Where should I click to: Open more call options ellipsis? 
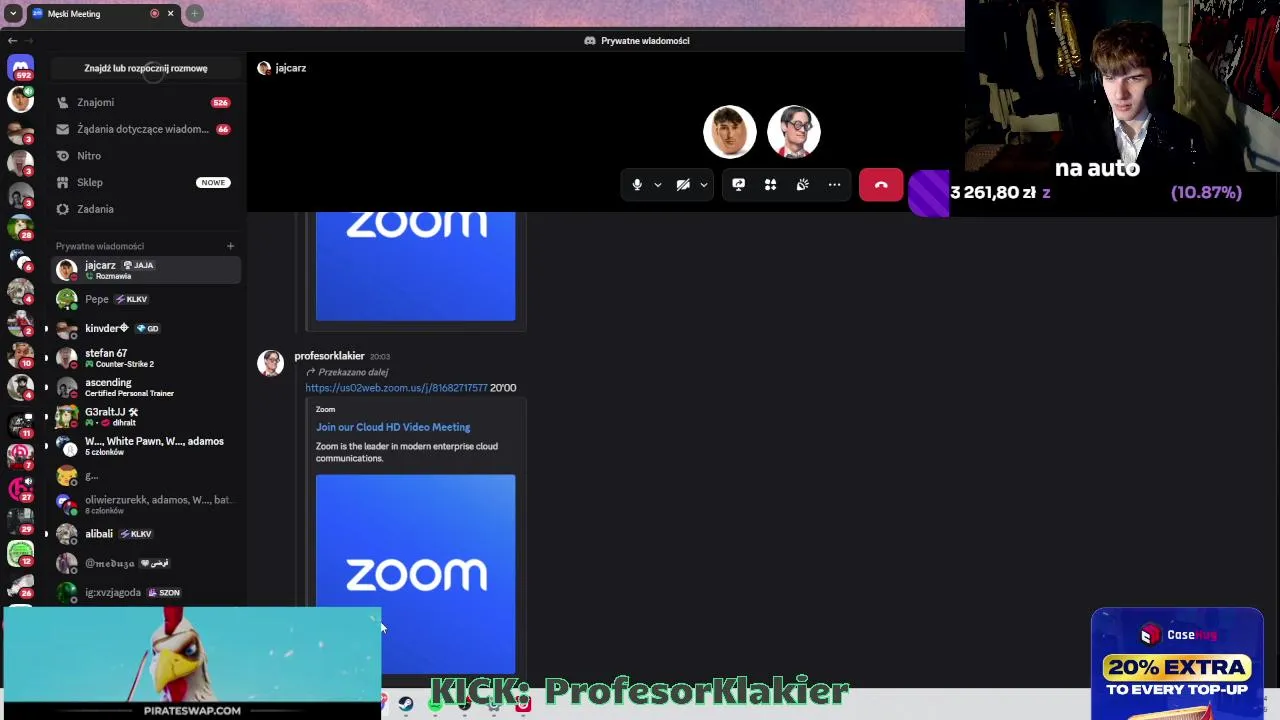pyautogui.click(x=834, y=185)
